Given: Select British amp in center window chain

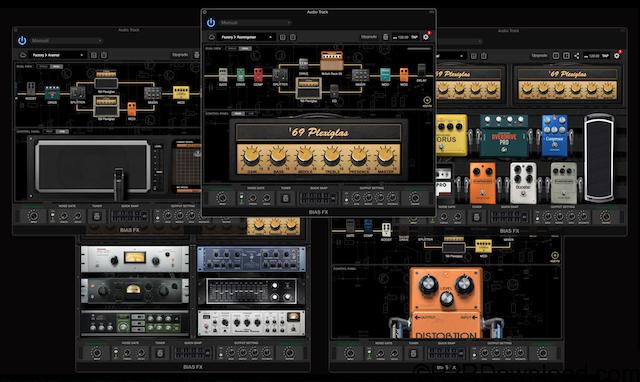Looking at the screenshot, I should pos(331,61).
